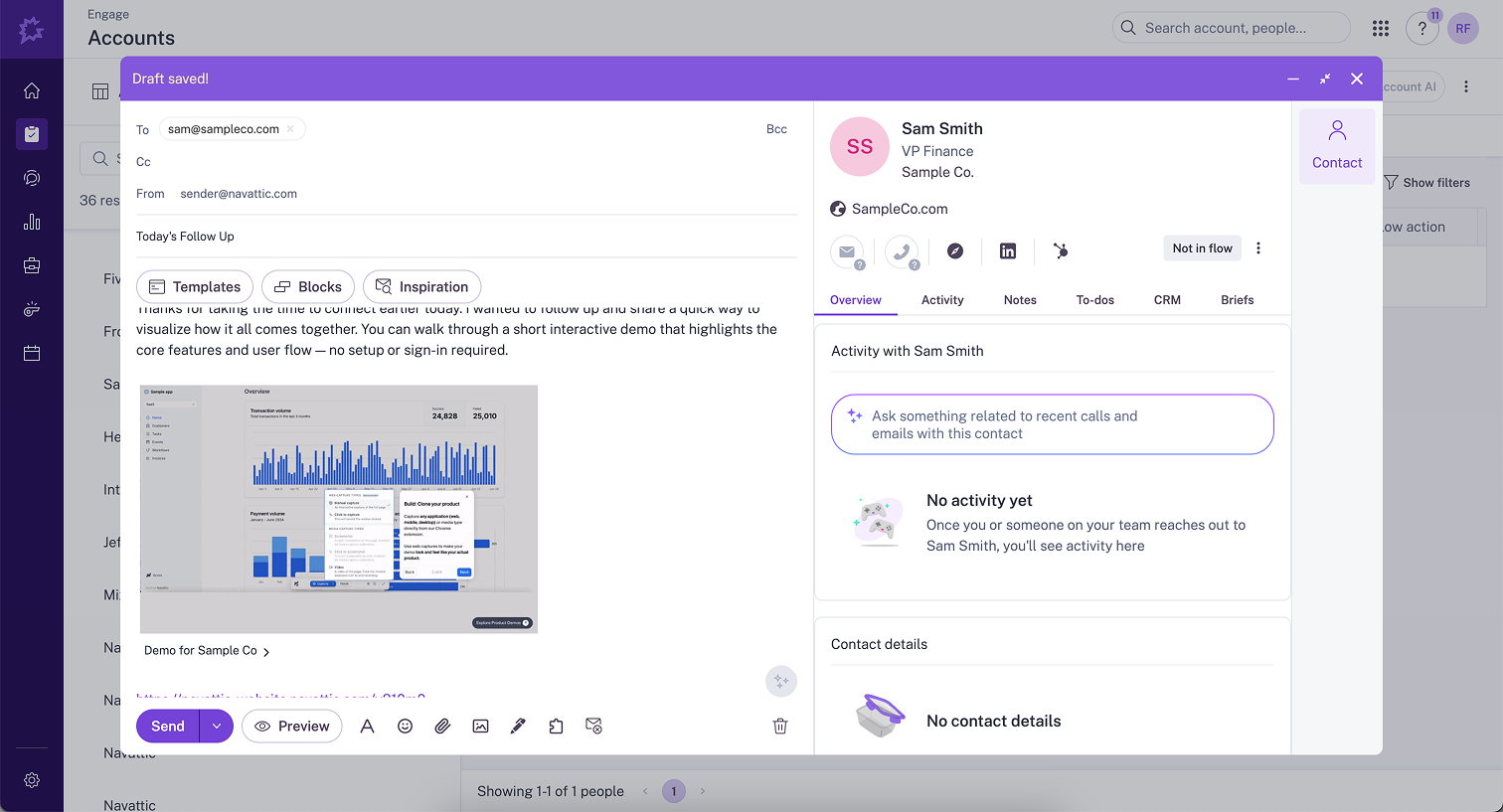Click the Bcc field toggle
1503x812 pixels.
[x=776, y=129]
